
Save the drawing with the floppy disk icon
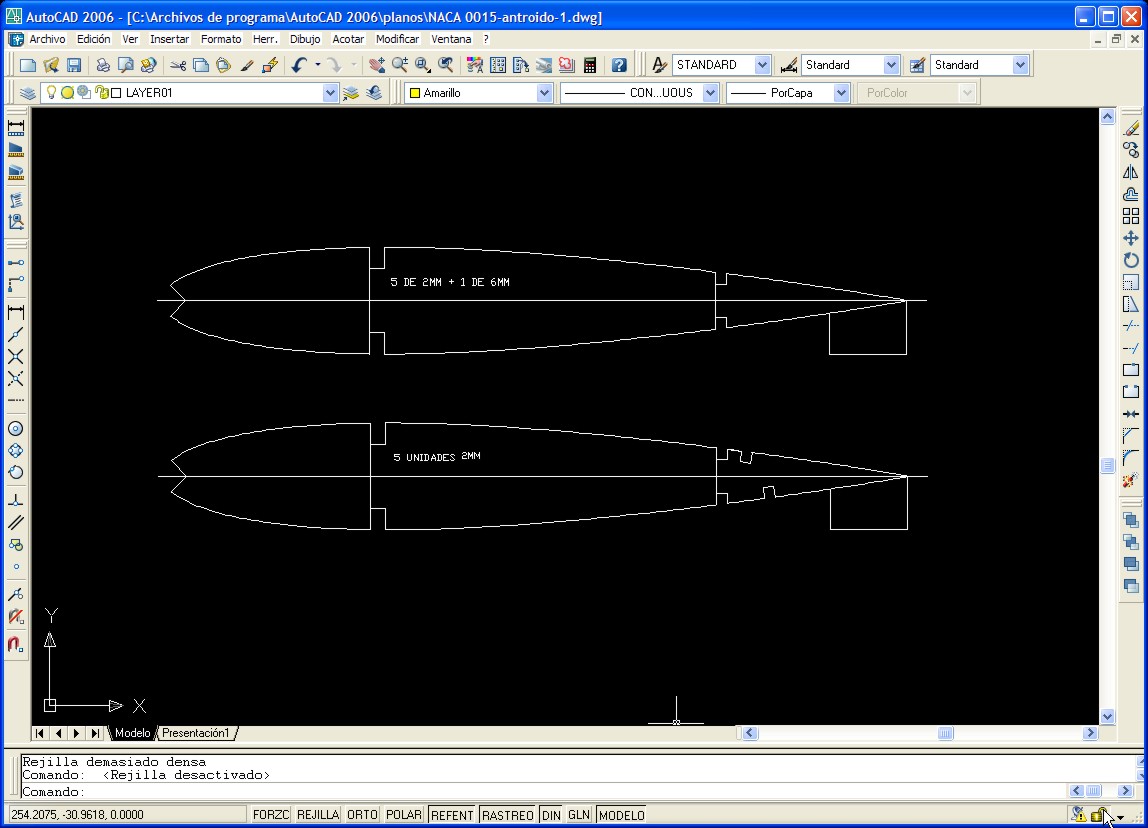[x=73, y=65]
